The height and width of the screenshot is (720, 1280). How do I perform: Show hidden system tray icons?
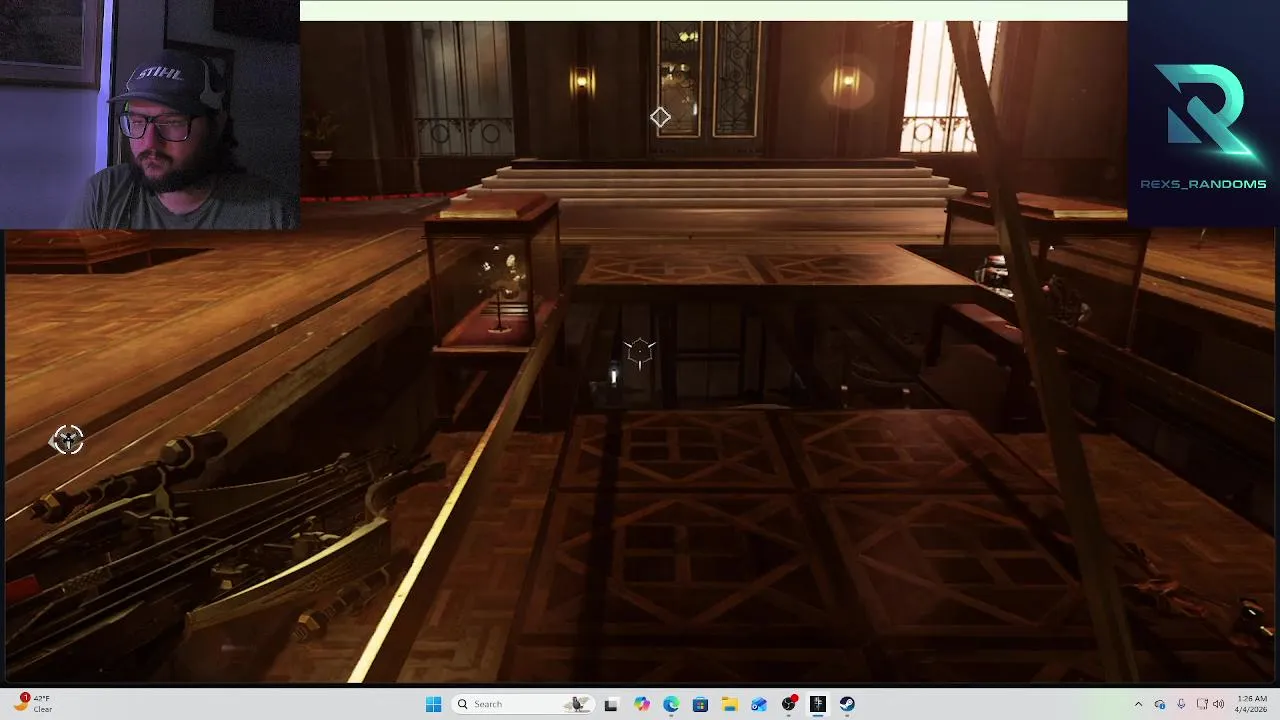pyautogui.click(x=1138, y=704)
